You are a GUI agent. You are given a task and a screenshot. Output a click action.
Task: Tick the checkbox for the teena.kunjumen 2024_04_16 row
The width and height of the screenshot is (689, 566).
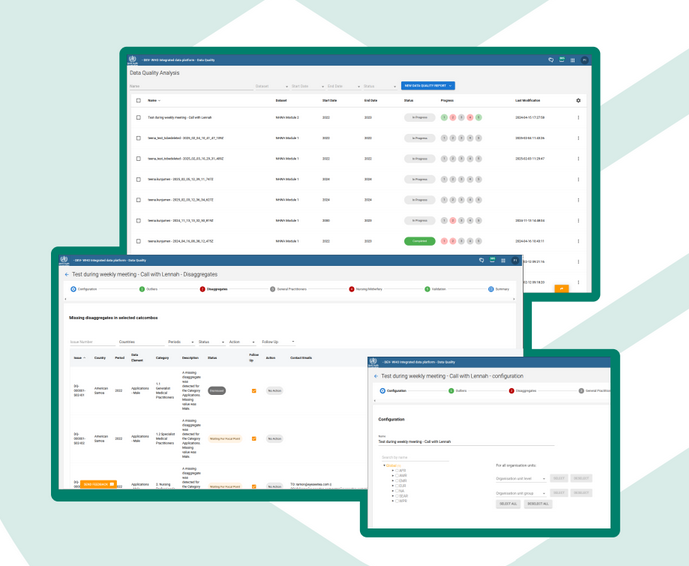pos(138,241)
